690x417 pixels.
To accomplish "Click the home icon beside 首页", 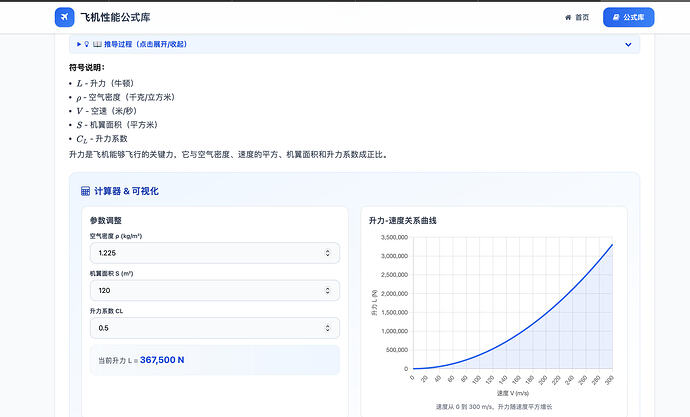I will (569, 18).
